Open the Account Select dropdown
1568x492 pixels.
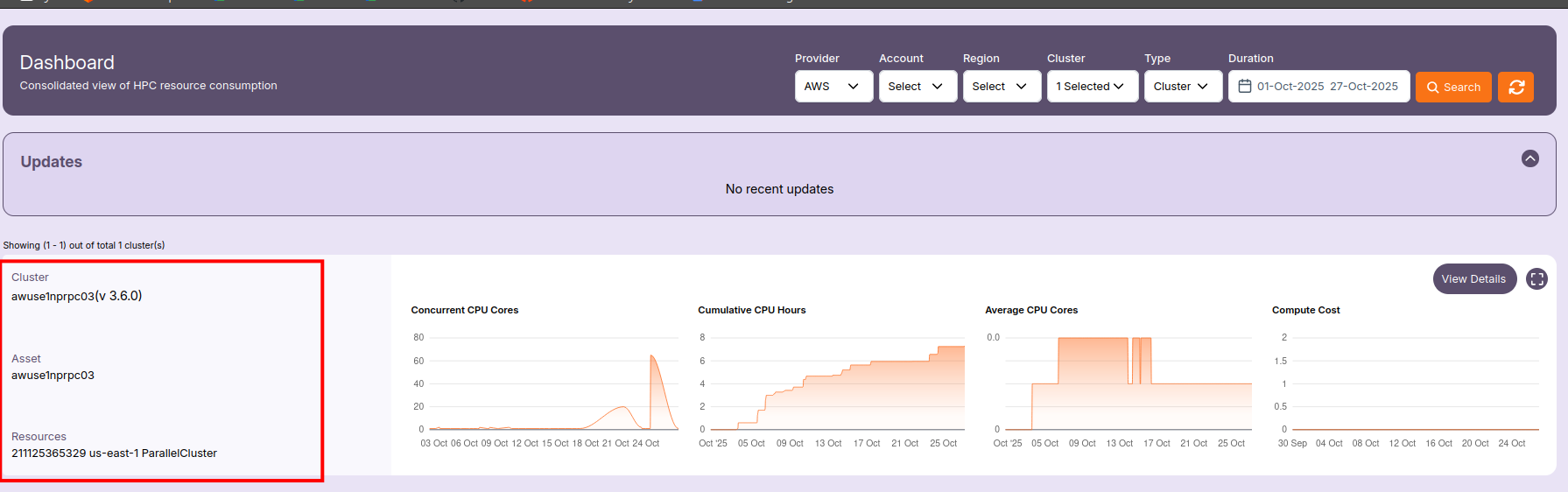coord(918,86)
